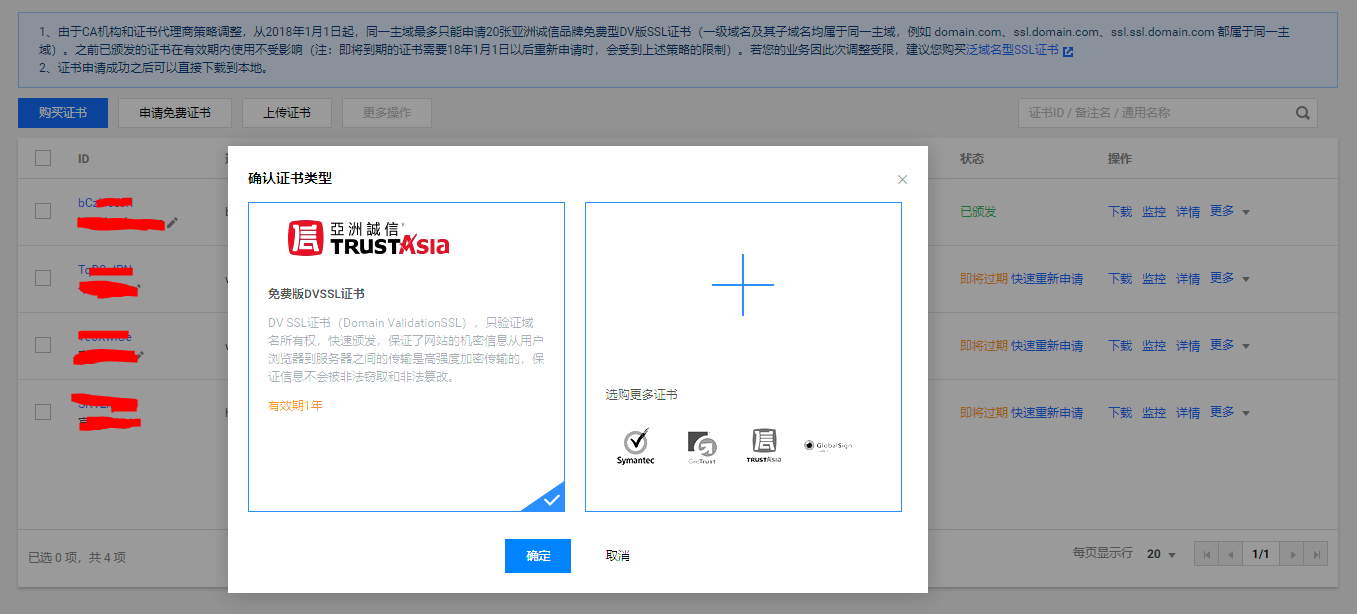Check the first certificate row checkbox

(43, 211)
